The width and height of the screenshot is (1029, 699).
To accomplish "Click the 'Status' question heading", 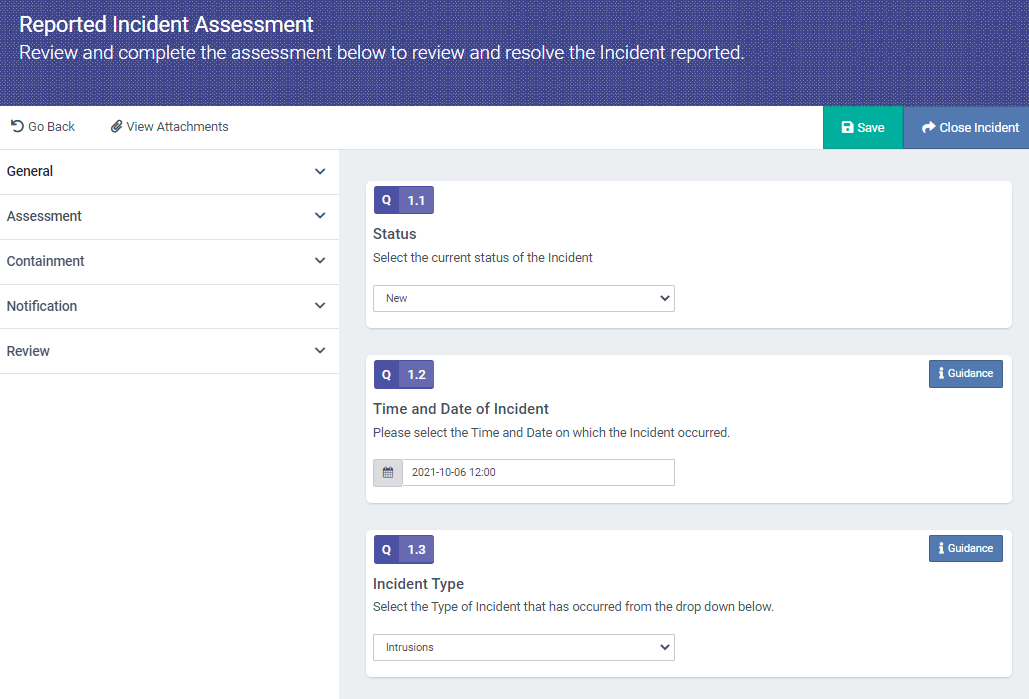I will coord(394,234).
